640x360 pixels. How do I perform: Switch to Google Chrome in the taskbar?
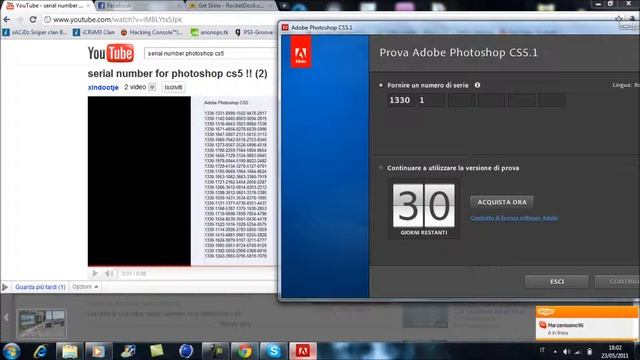(x=244, y=351)
